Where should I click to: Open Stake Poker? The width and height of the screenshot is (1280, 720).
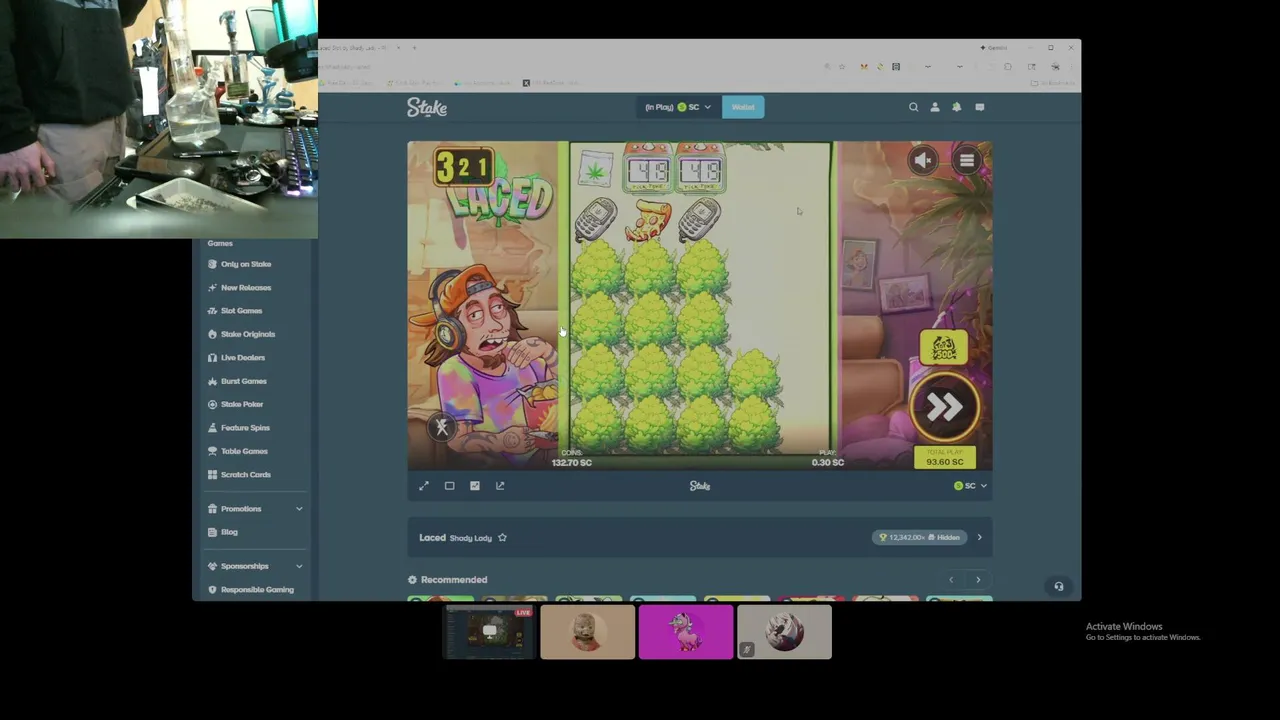[x=241, y=405]
